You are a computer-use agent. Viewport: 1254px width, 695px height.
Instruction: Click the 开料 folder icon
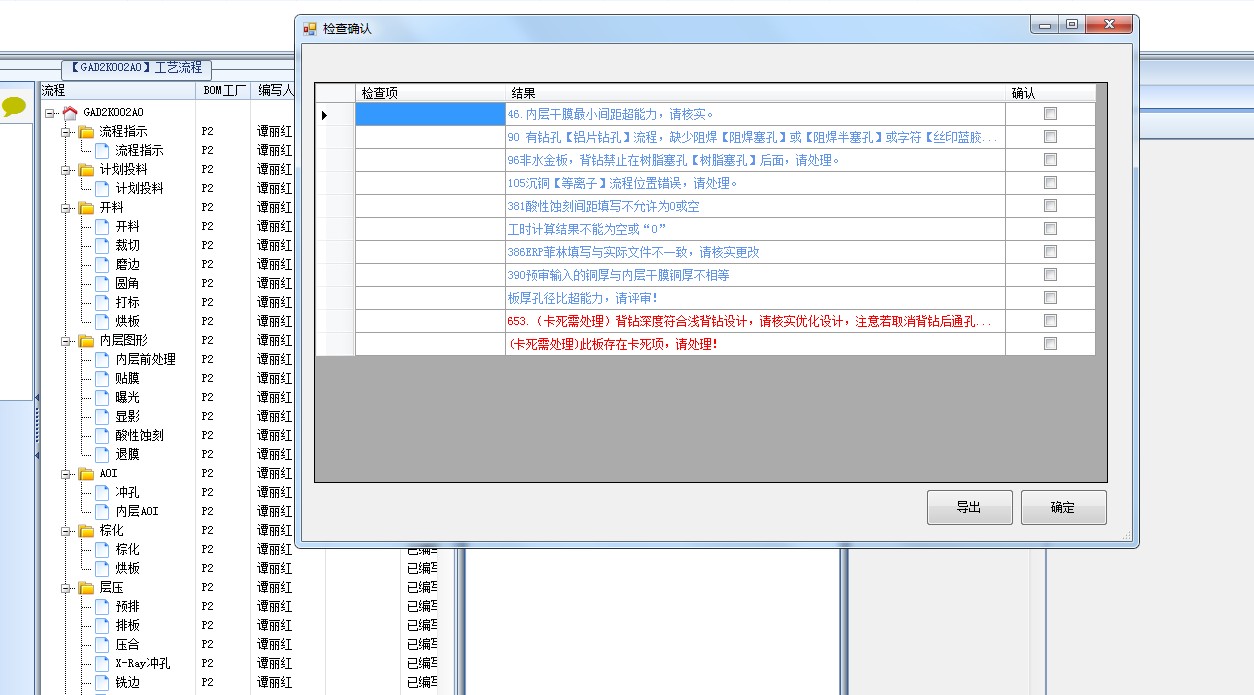click(x=86, y=207)
